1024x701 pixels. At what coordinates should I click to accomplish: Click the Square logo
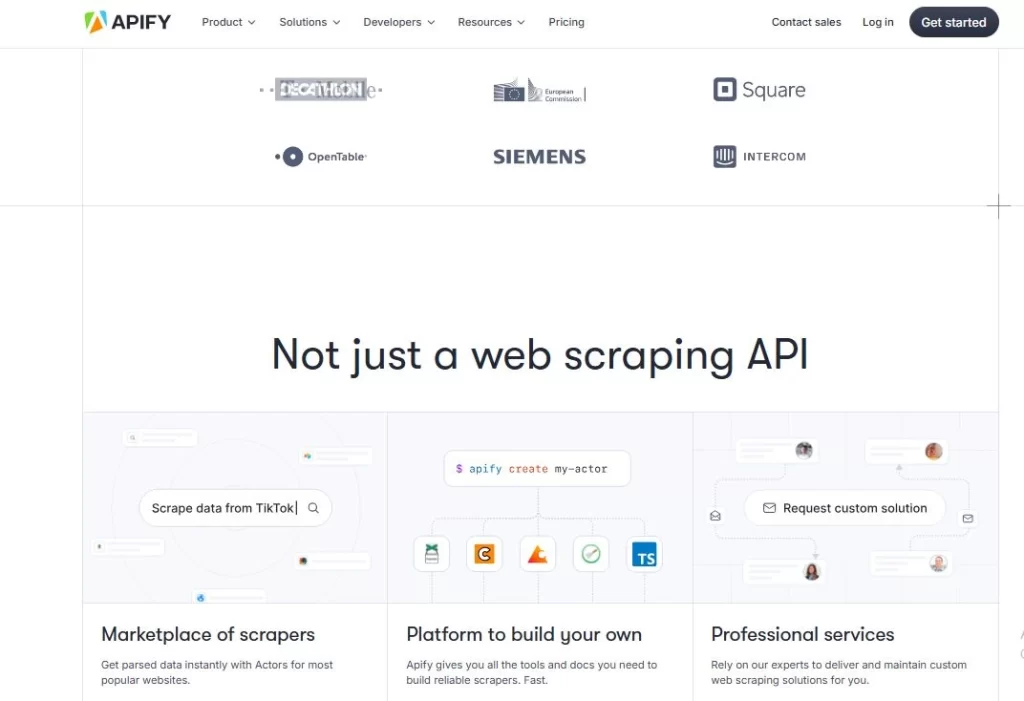[x=759, y=90]
